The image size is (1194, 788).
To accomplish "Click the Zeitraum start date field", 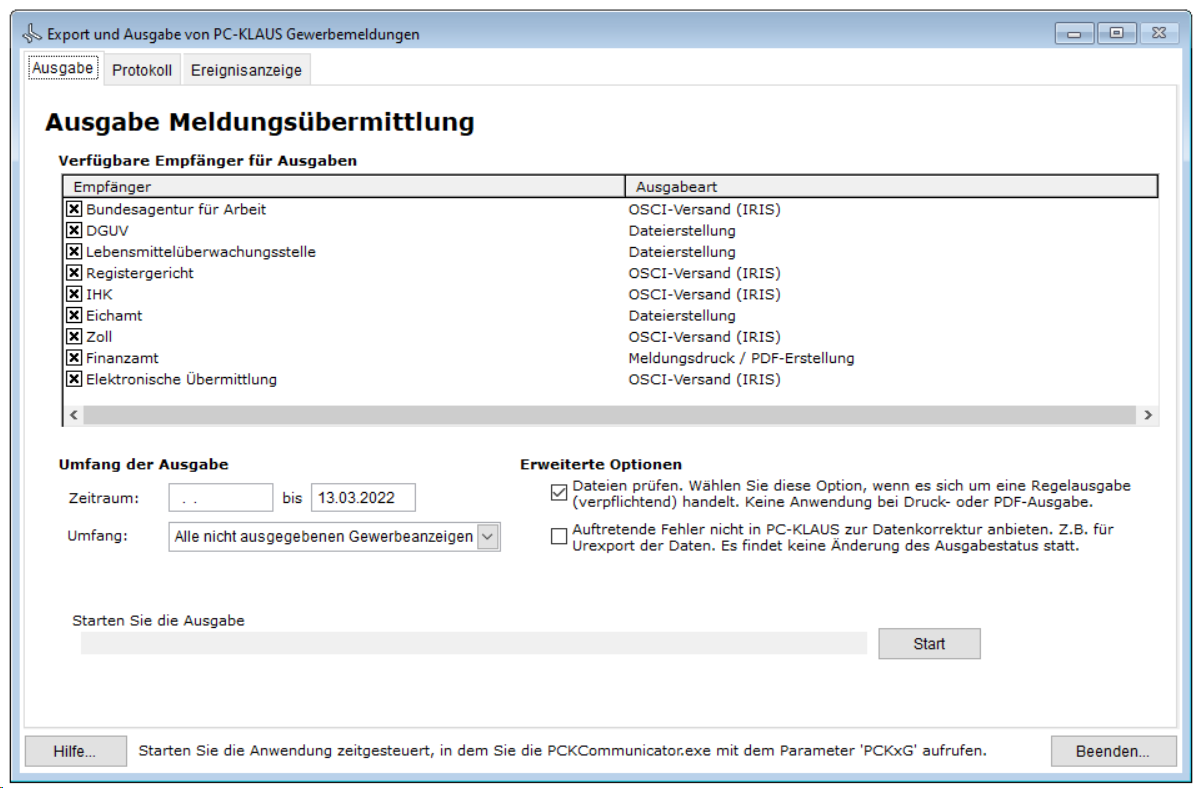I will coord(220,498).
